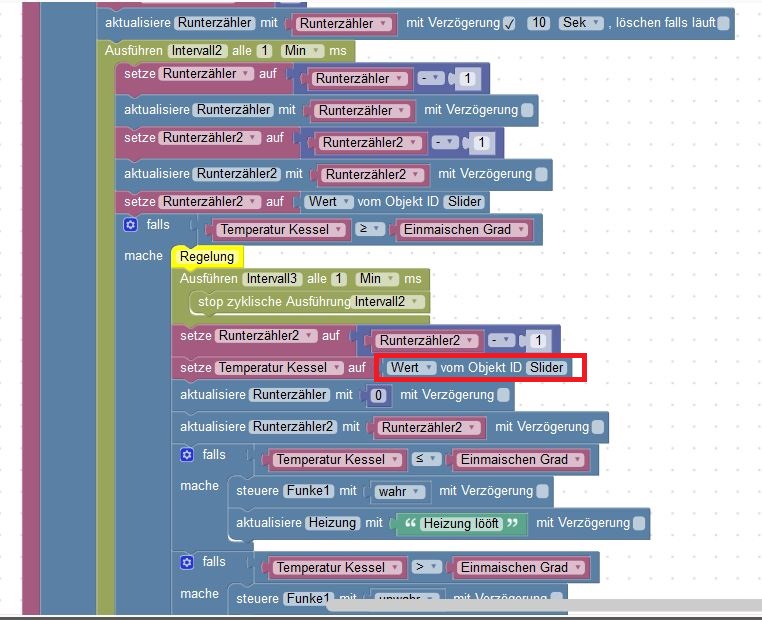This screenshot has width=762, height=620.
Task: Click opening quote mark of "Heizung lööft" text block
Action: pos(411,523)
